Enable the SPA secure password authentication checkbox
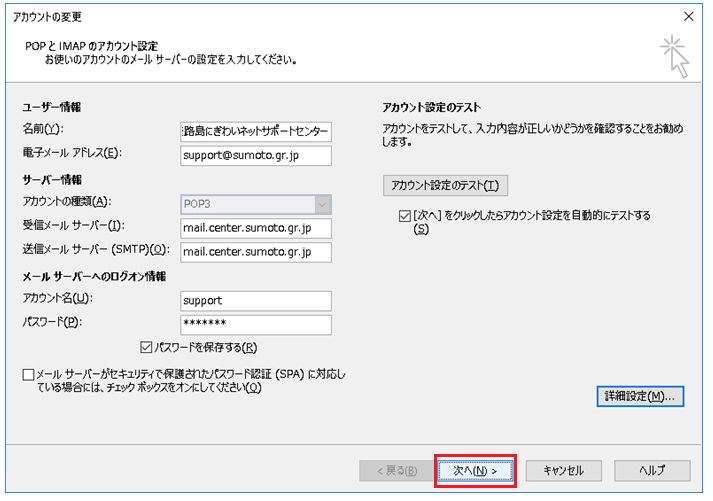This screenshot has height=501, width=713. click(x=28, y=375)
